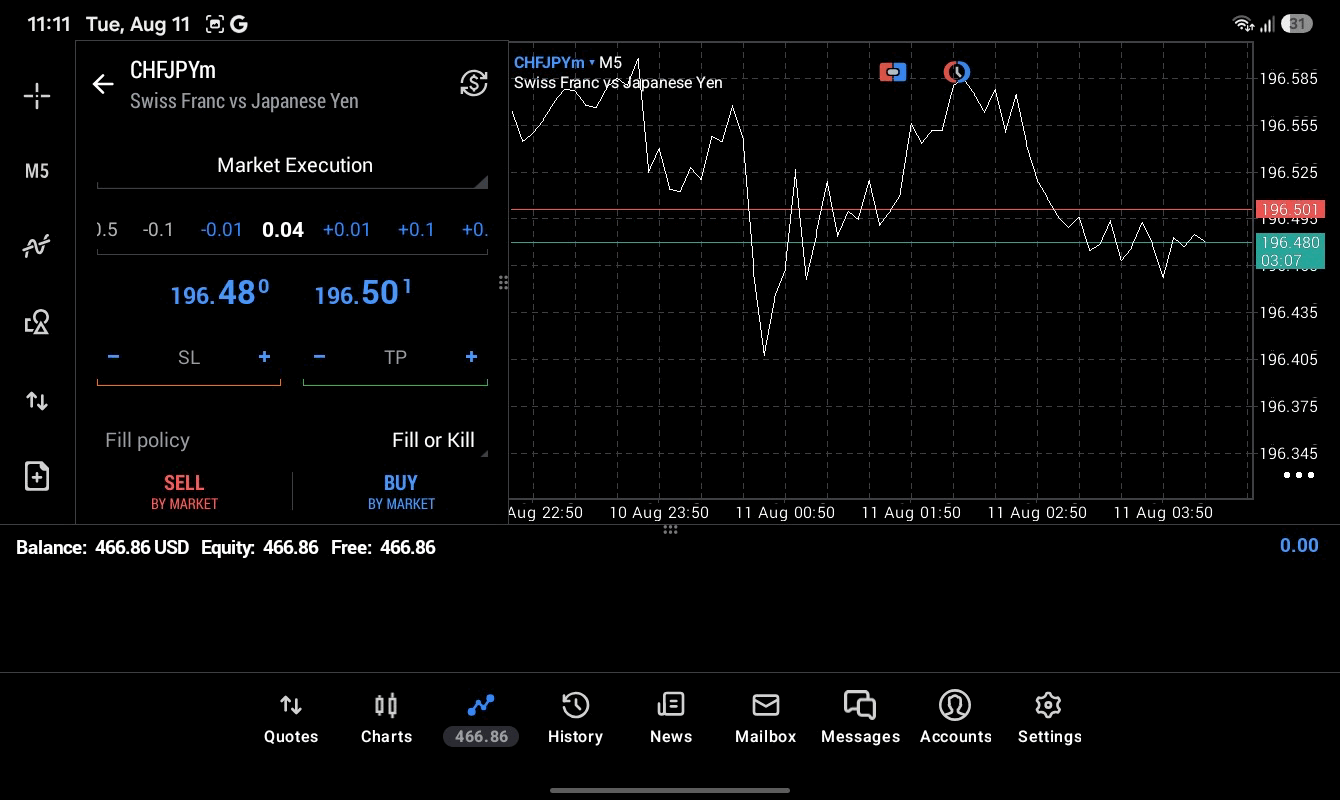The width and height of the screenshot is (1340, 800).
Task: Decrease the TP value with minus
Action: (319, 357)
